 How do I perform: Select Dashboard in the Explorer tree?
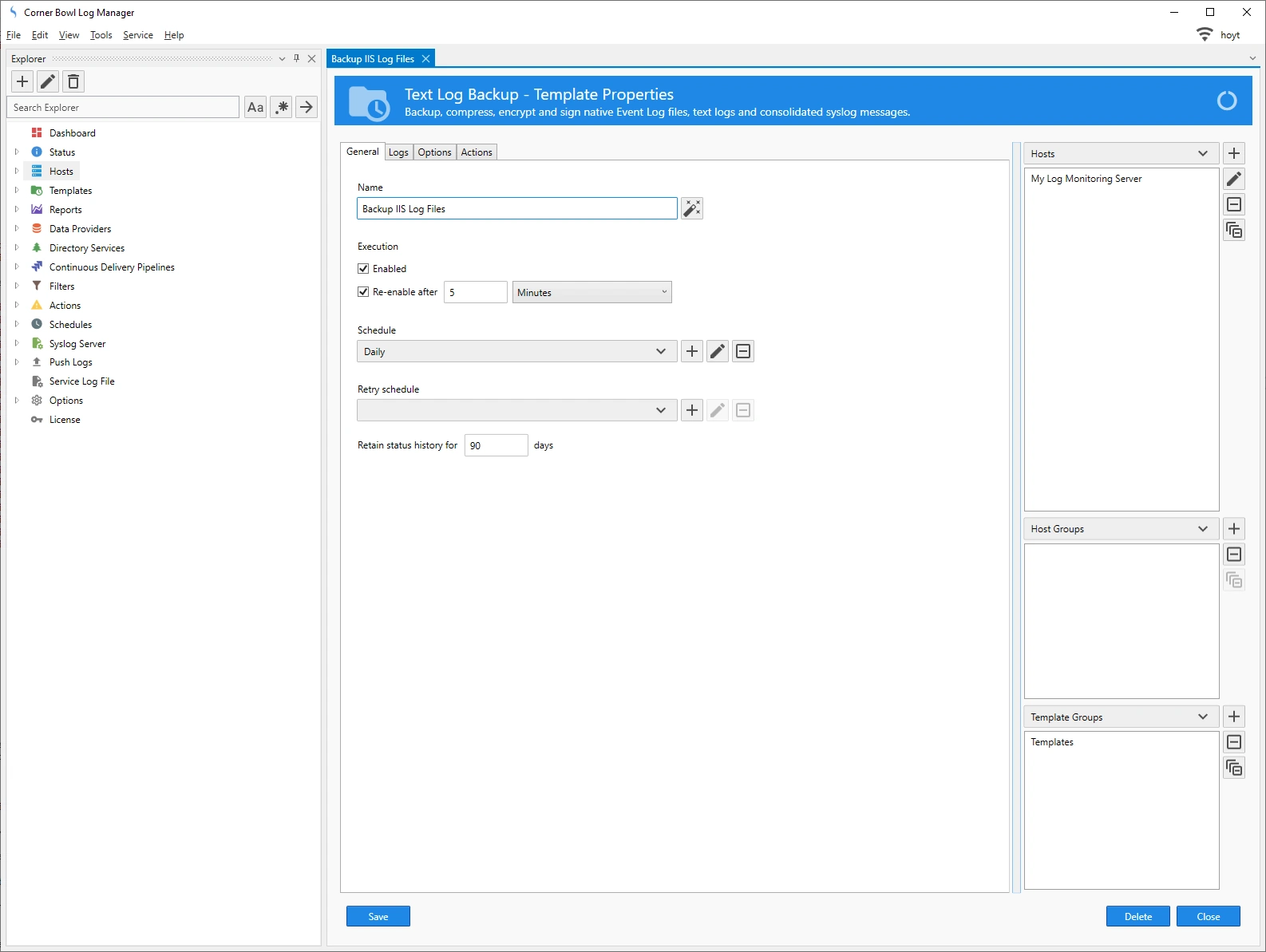point(72,133)
